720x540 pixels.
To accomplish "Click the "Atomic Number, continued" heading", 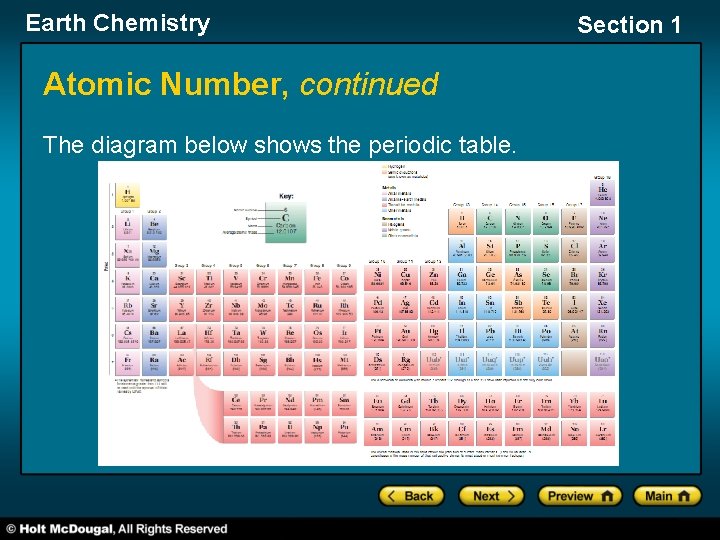I will coord(241,84).
